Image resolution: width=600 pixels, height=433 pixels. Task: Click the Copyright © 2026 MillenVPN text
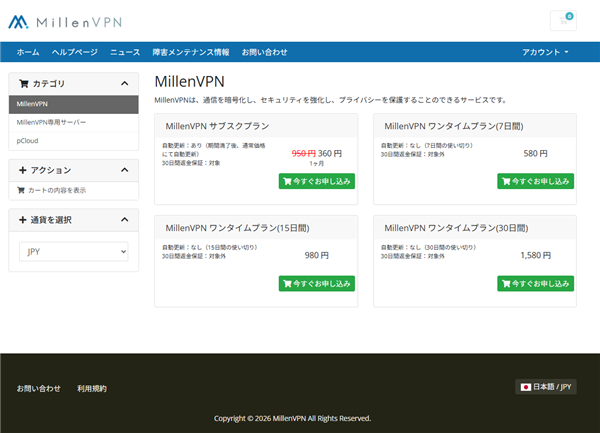[x=292, y=418]
